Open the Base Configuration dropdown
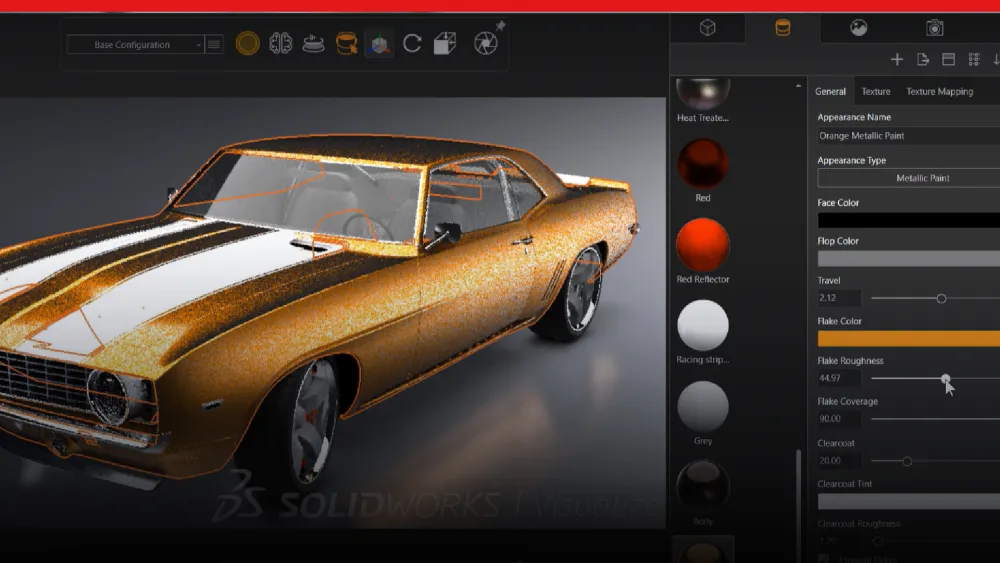This screenshot has width=1000, height=563. tap(136, 45)
